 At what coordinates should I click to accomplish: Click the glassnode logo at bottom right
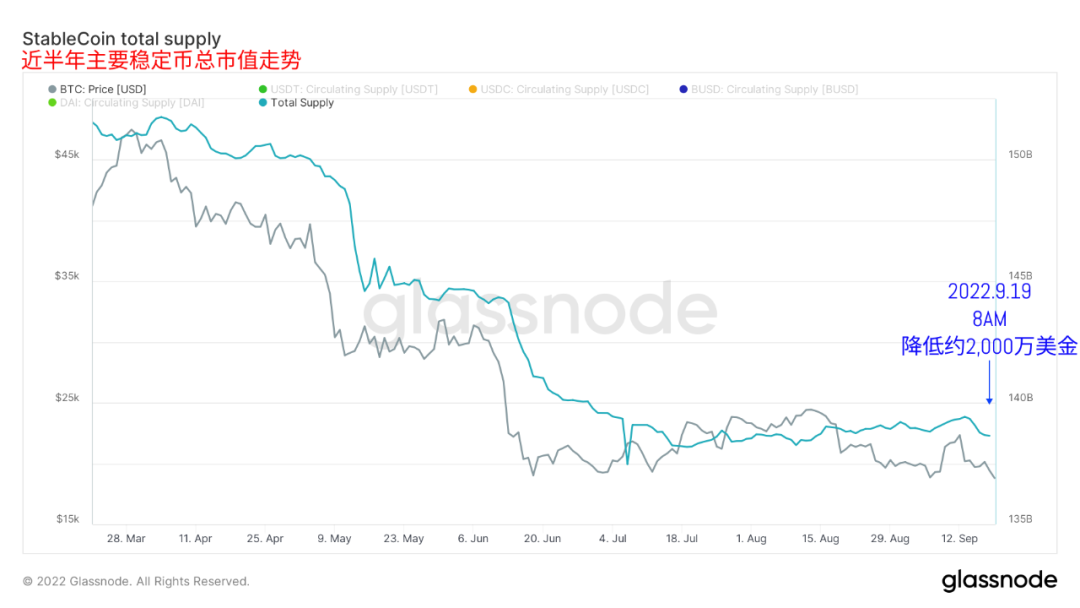(999, 580)
